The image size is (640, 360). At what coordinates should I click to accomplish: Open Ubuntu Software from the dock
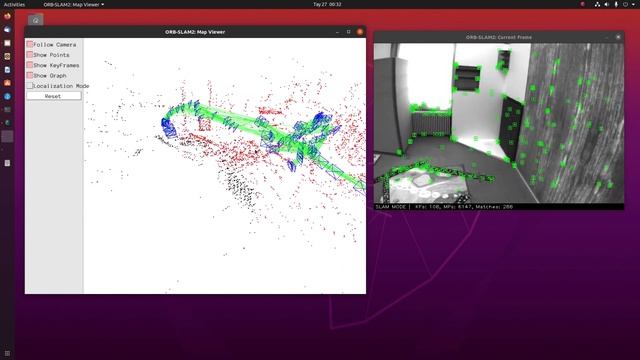pos(7,83)
